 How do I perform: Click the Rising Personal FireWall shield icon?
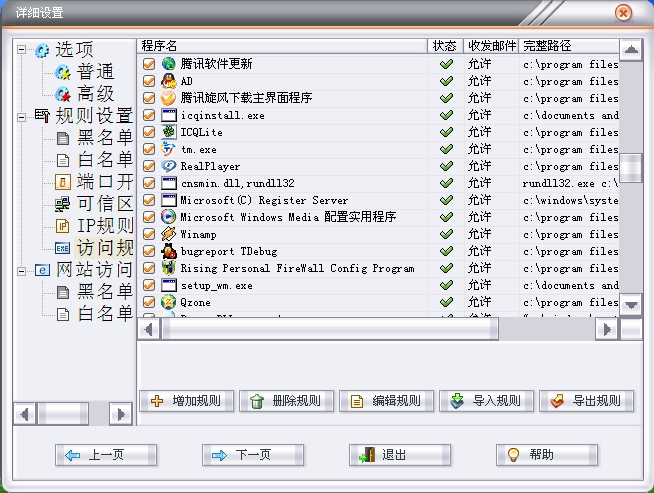point(169,268)
